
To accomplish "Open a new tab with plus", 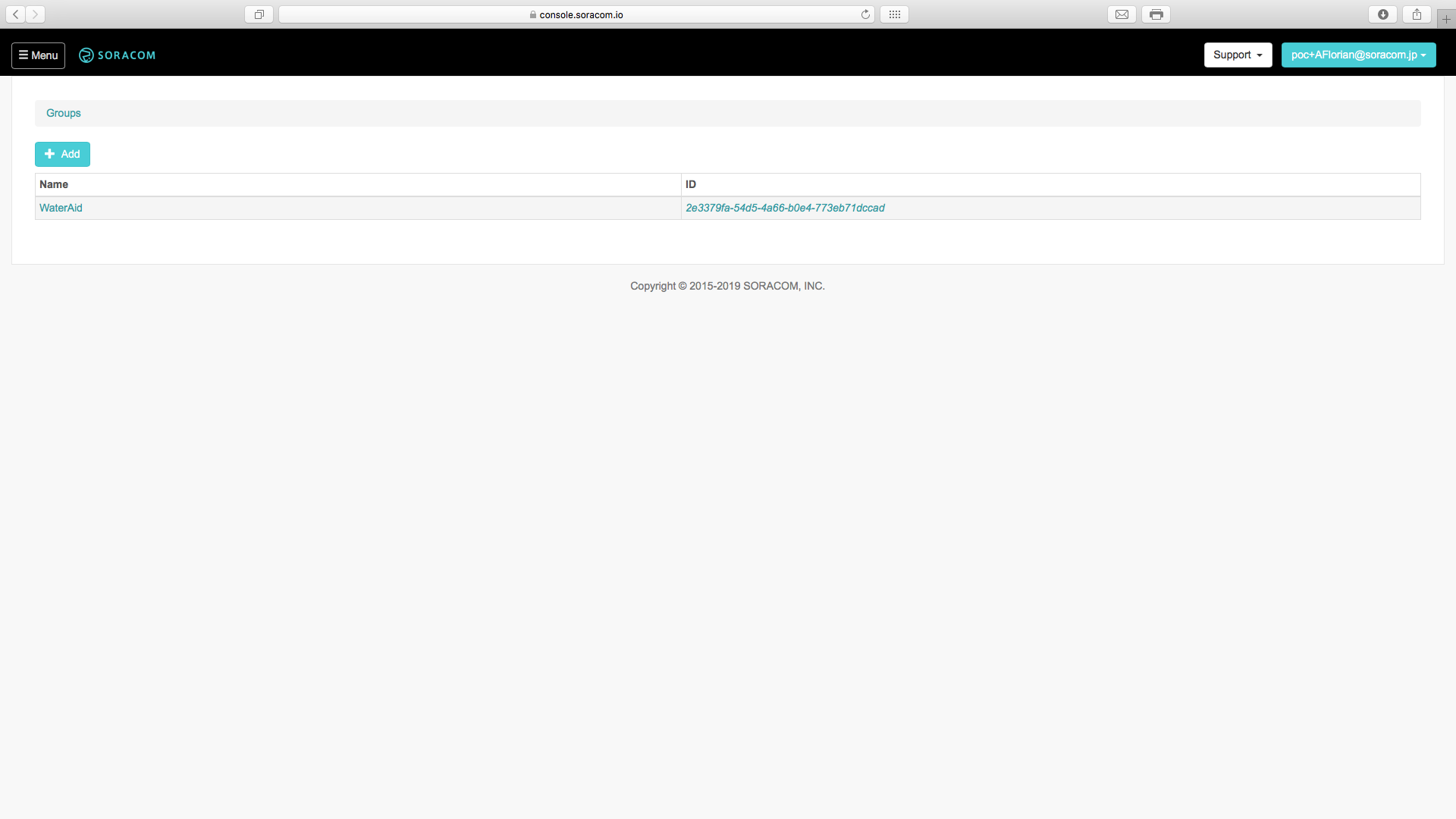I will 1446,19.
